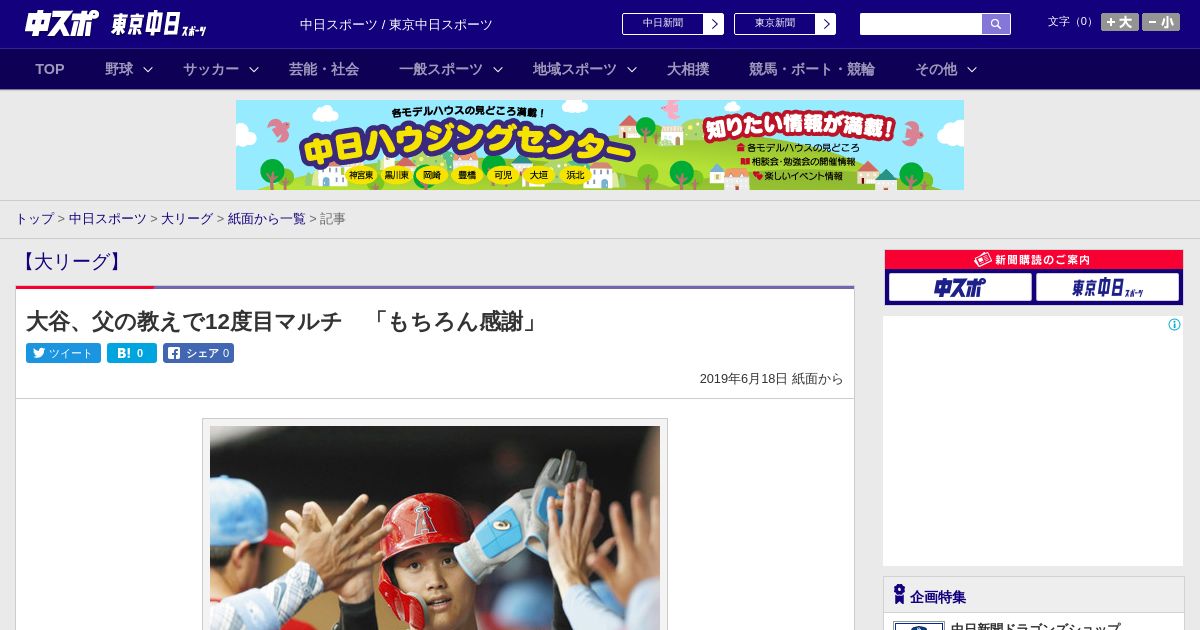Click the 紙面から一覧 breadcrumb link
This screenshot has width=1200, height=630.
click(267, 219)
